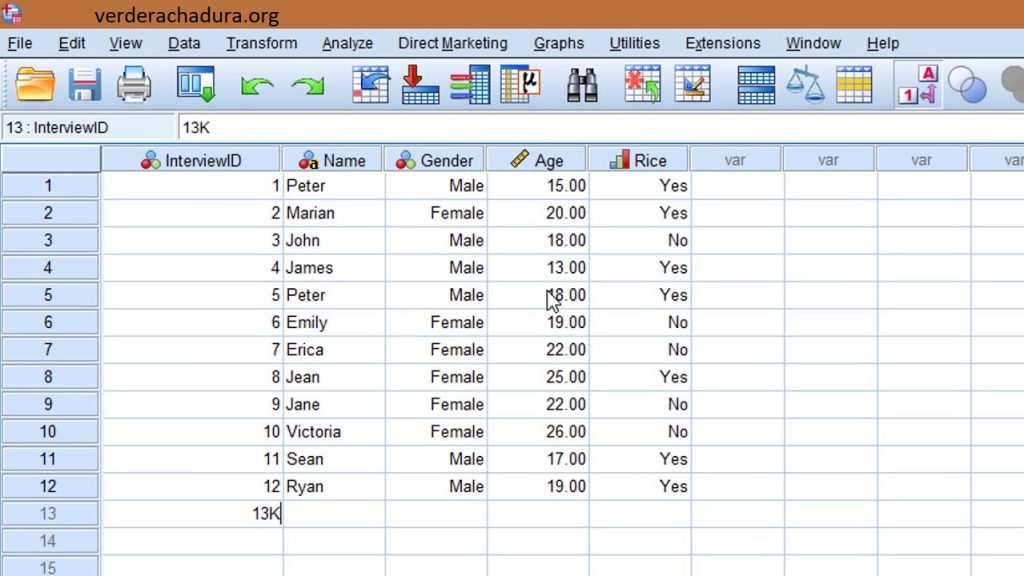Open the View menu
The image size is (1024, 576).
[x=125, y=43]
